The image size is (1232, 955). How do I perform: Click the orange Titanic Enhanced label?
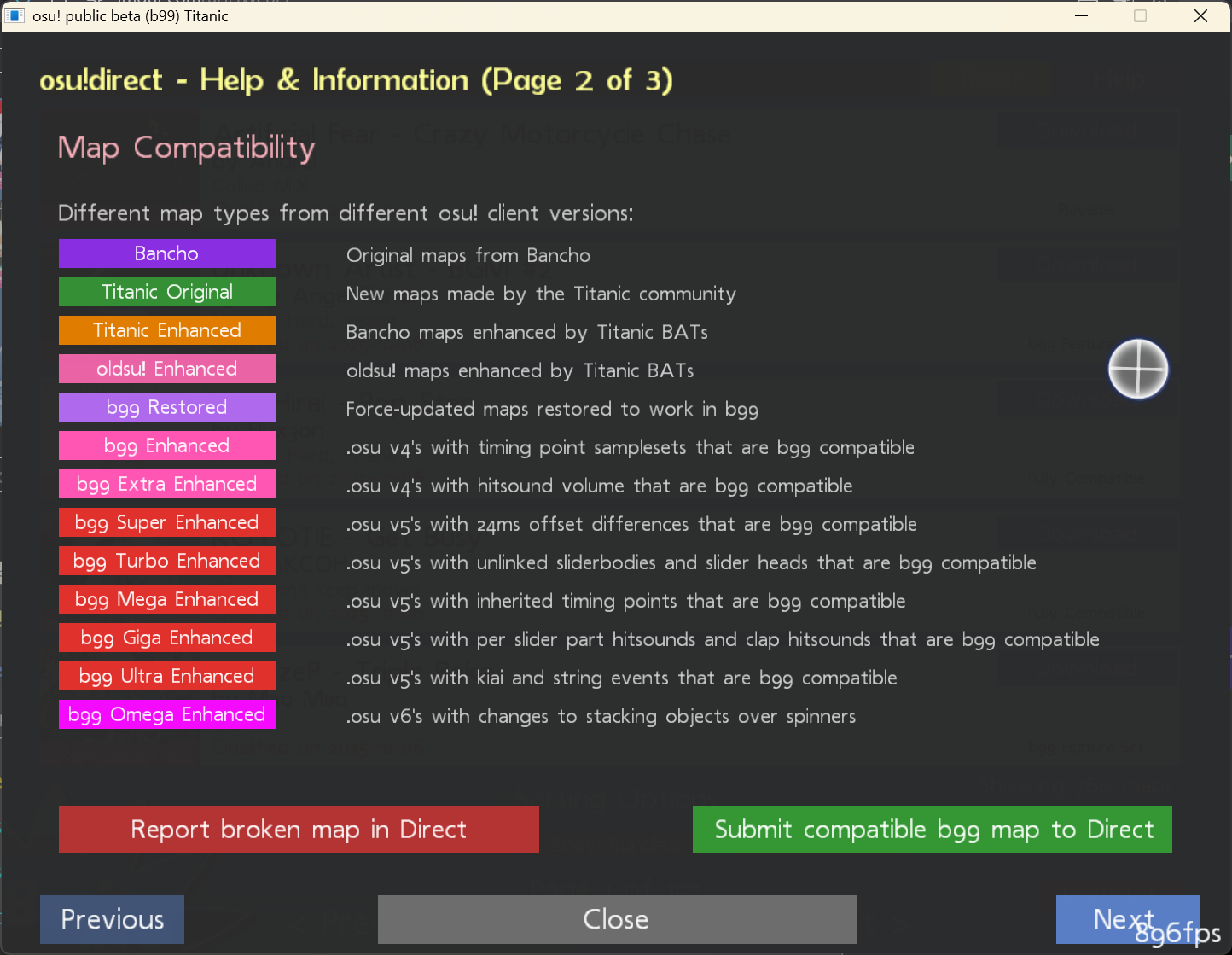click(166, 330)
